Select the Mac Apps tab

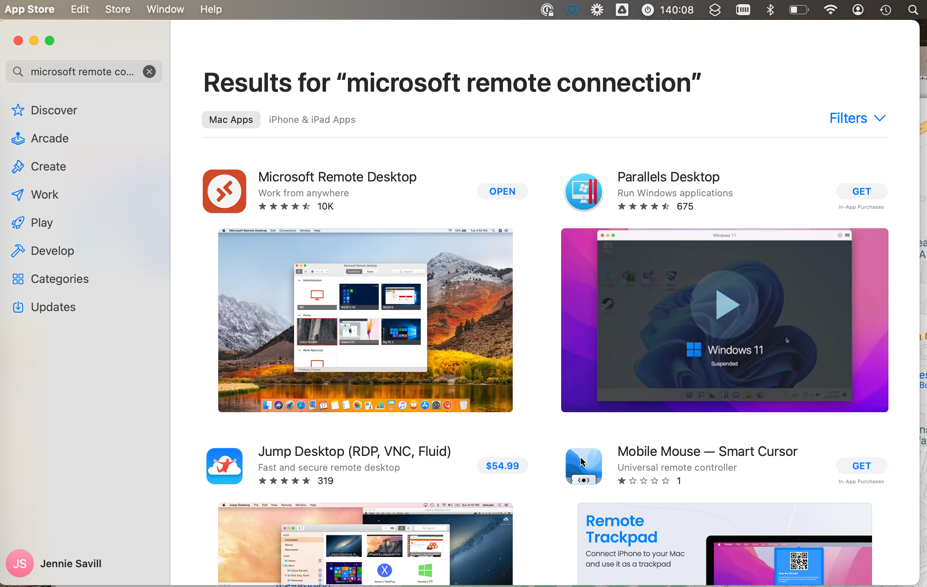point(231,119)
